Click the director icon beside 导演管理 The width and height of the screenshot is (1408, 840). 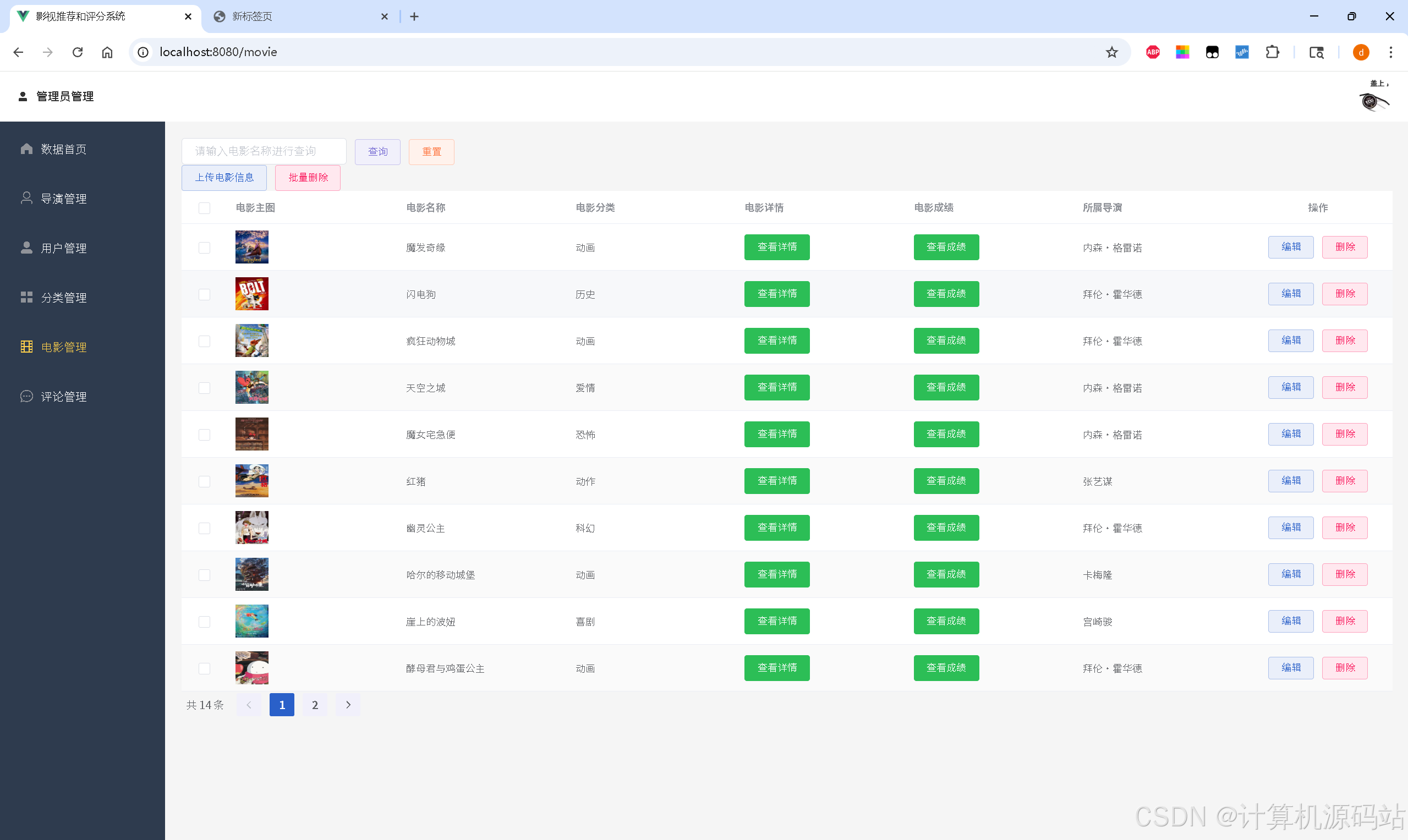pos(26,198)
